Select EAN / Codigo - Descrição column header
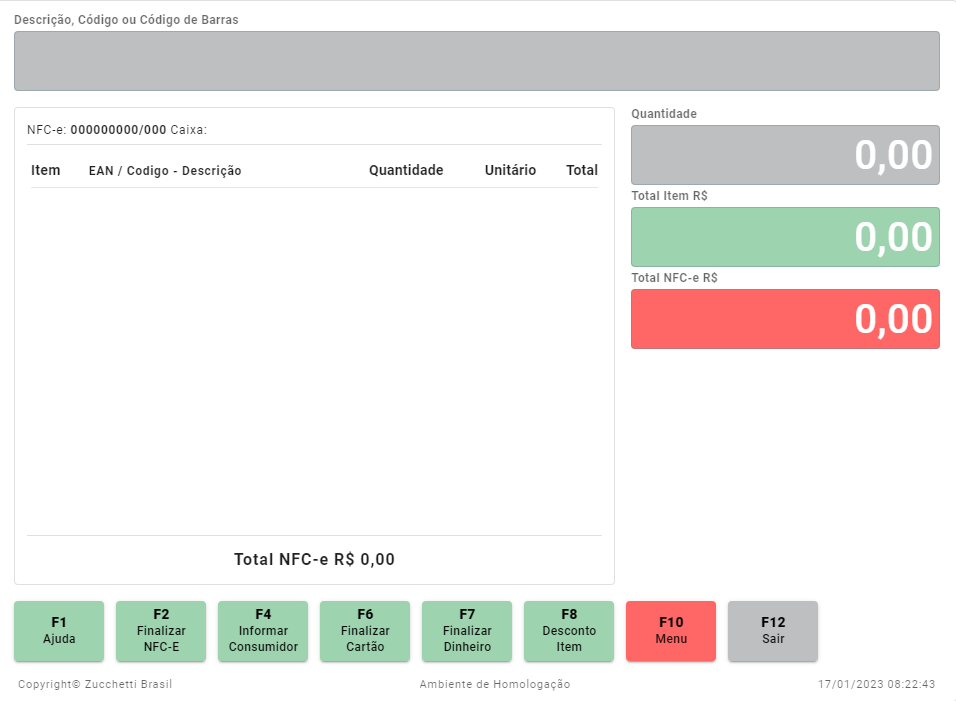This screenshot has height=701, width=956. (x=165, y=171)
